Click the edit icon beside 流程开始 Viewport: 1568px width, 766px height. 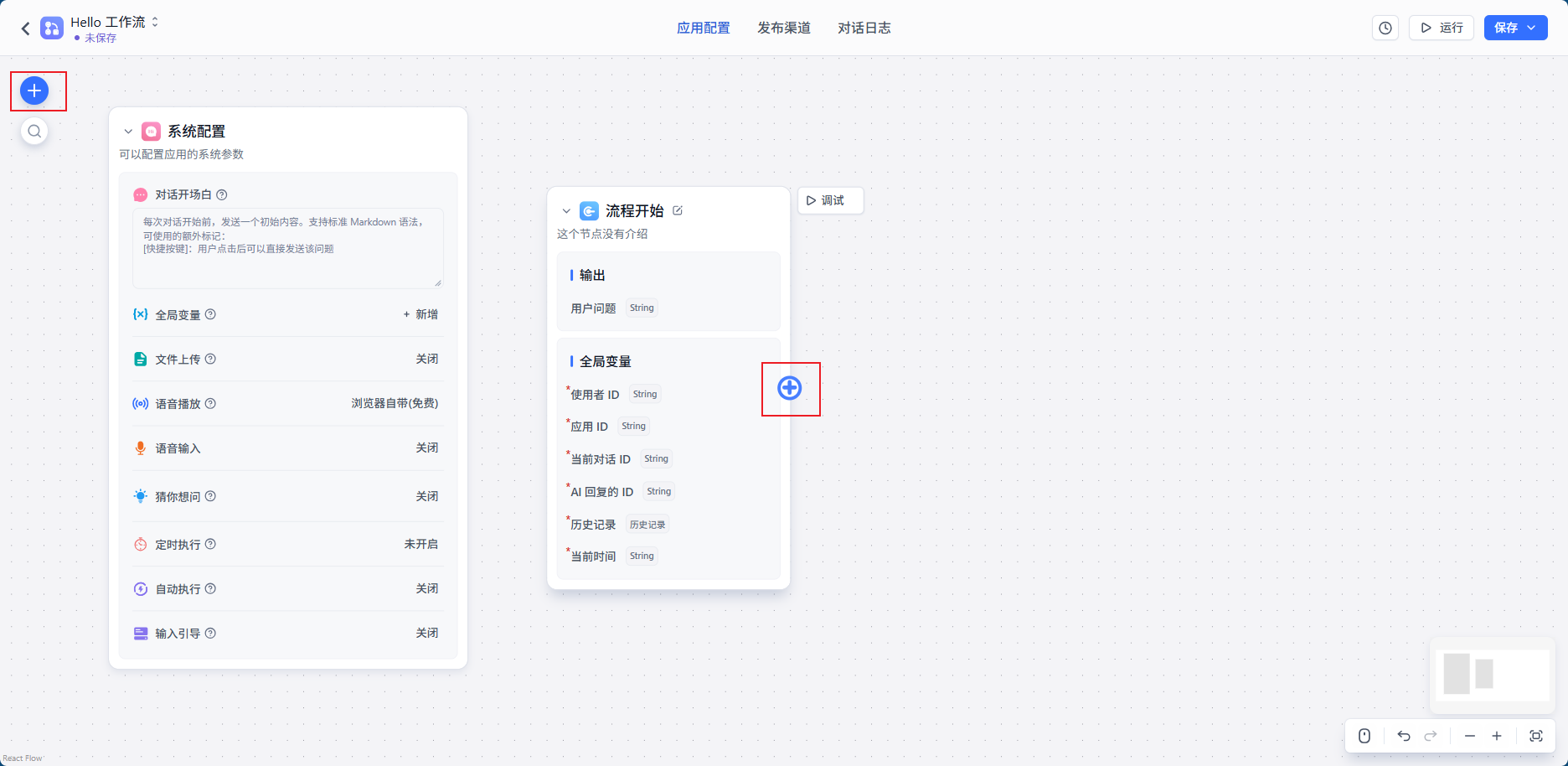(x=678, y=210)
